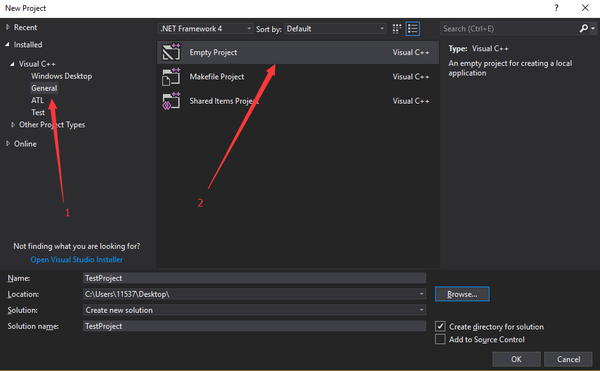The width and height of the screenshot is (600, 371).
Task: Select the ATL category
Action: [x=38, y=100]
